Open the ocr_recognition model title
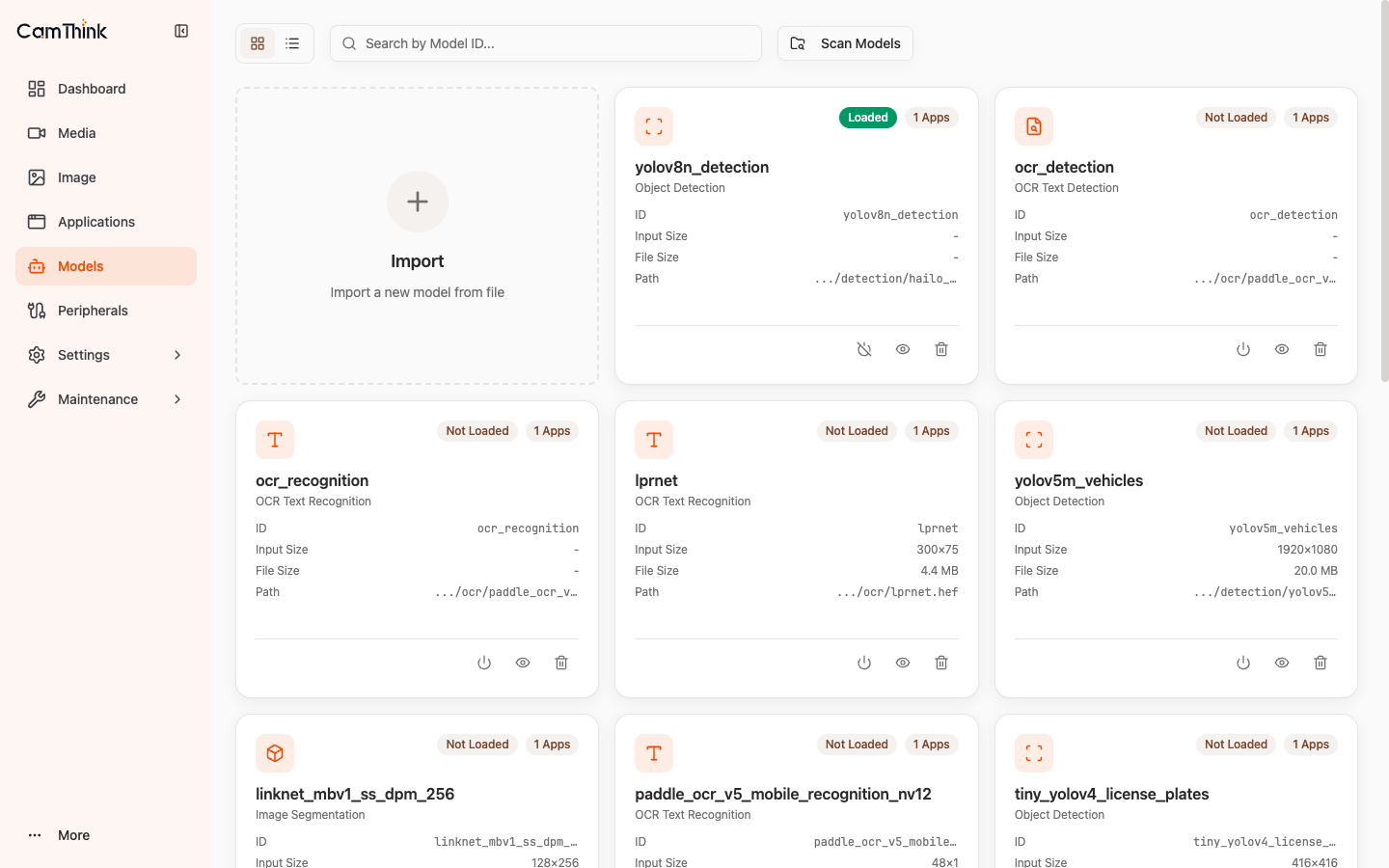Screen dimensions: 1389x868 tap(313, 480)
